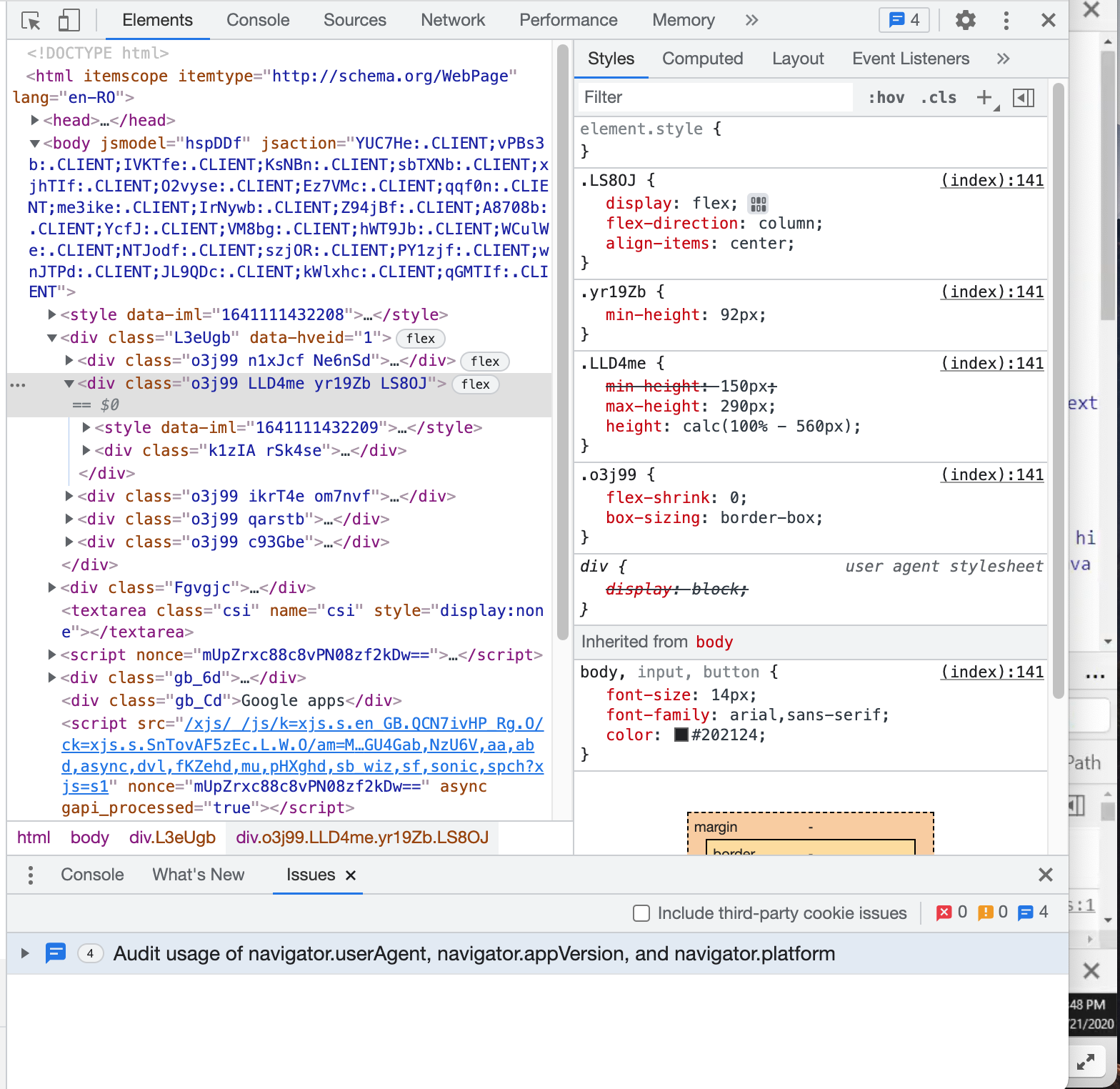Open the Console tab in top bar
This screenshot has width=1120, height=1089.
(x=258, y=20)
